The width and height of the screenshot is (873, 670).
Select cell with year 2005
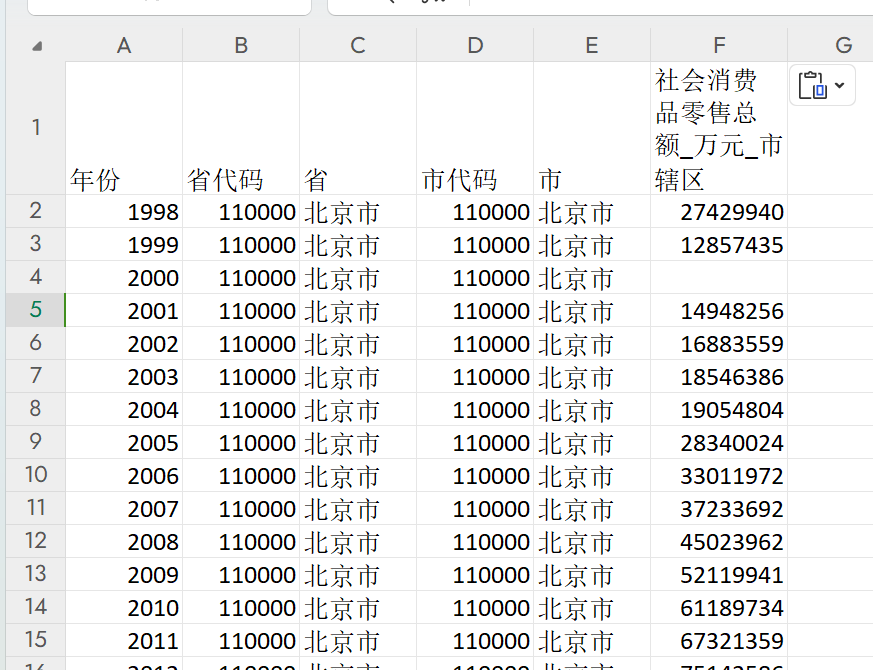124,442
